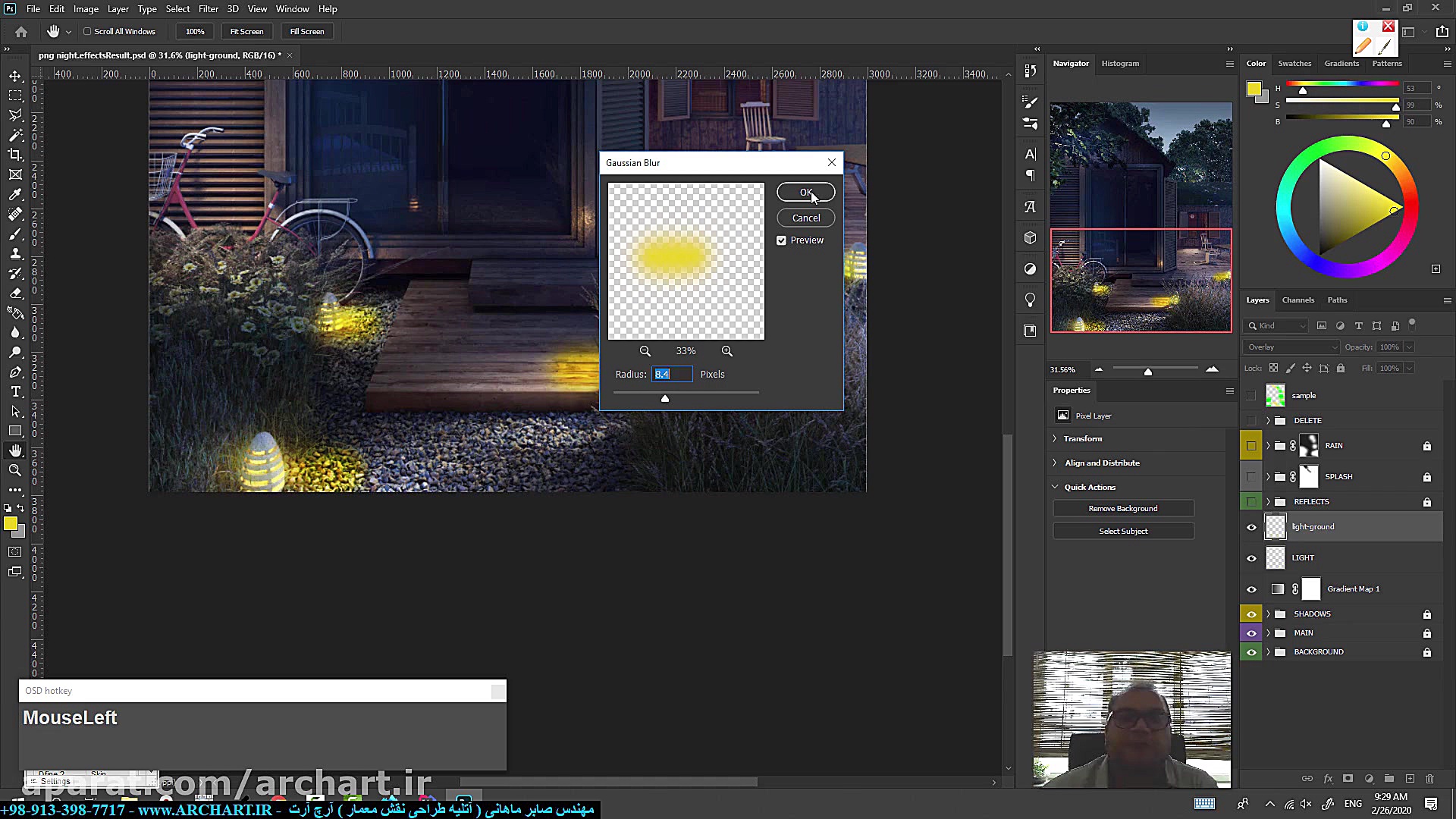Expand the SHADOWS layer group

click(x=1268, y=614)
